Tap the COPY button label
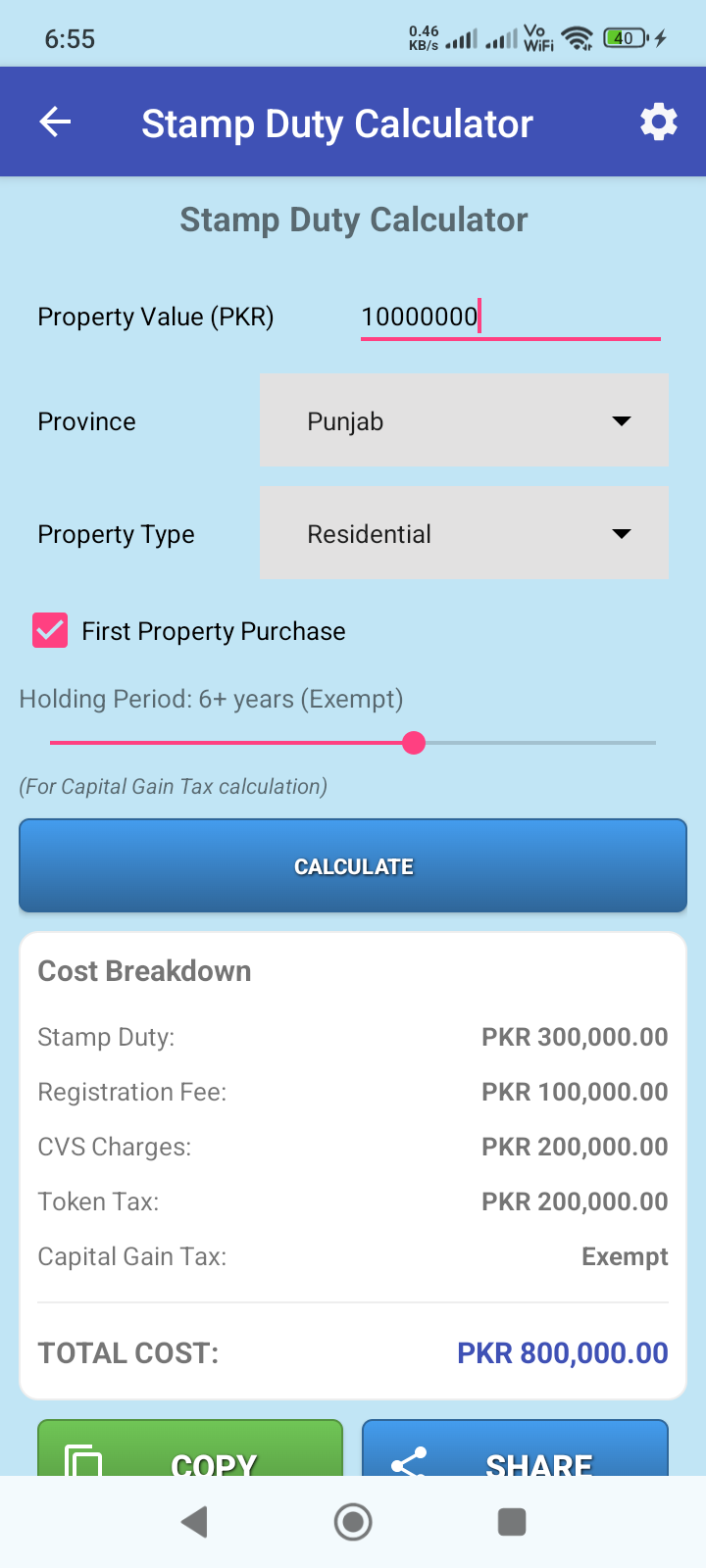The height and width of the screenshot is (1568, 706). pyautogui.click(x=214, y=1464)
